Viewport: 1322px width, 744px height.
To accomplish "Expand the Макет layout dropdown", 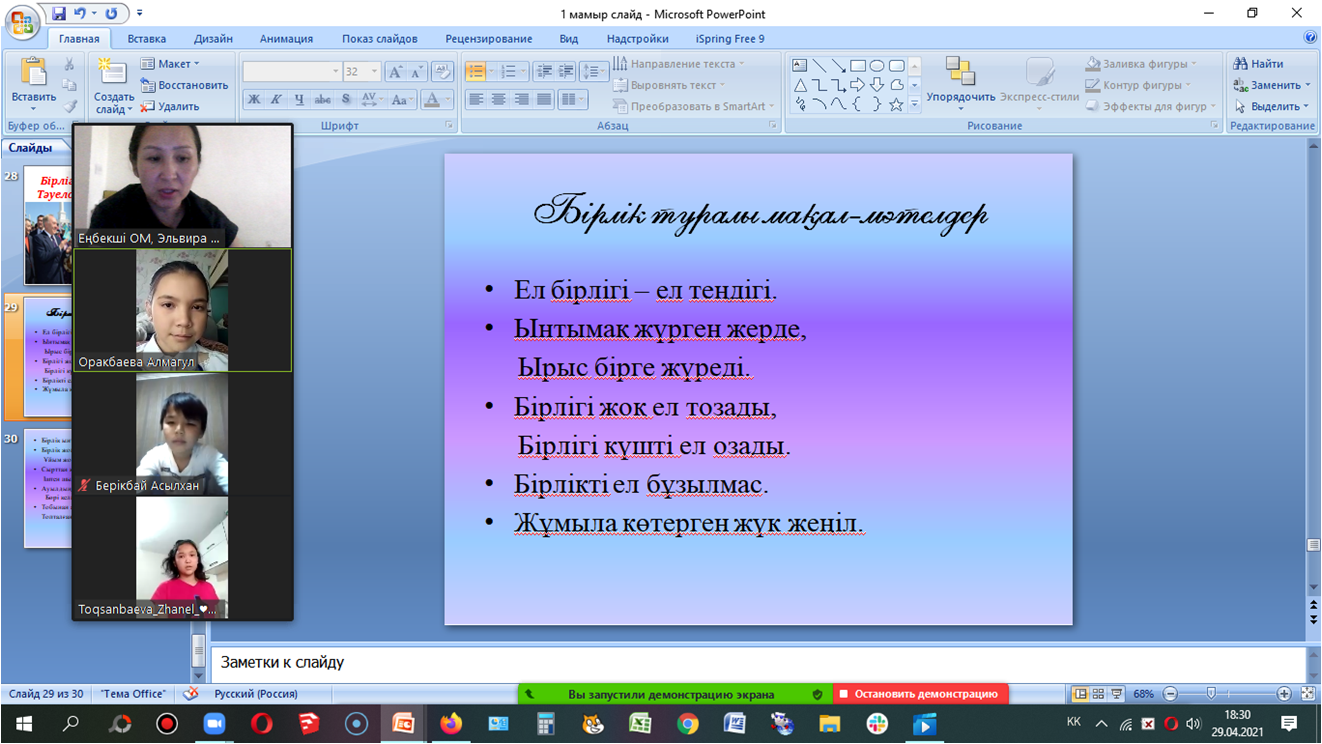I will (171, 64).
